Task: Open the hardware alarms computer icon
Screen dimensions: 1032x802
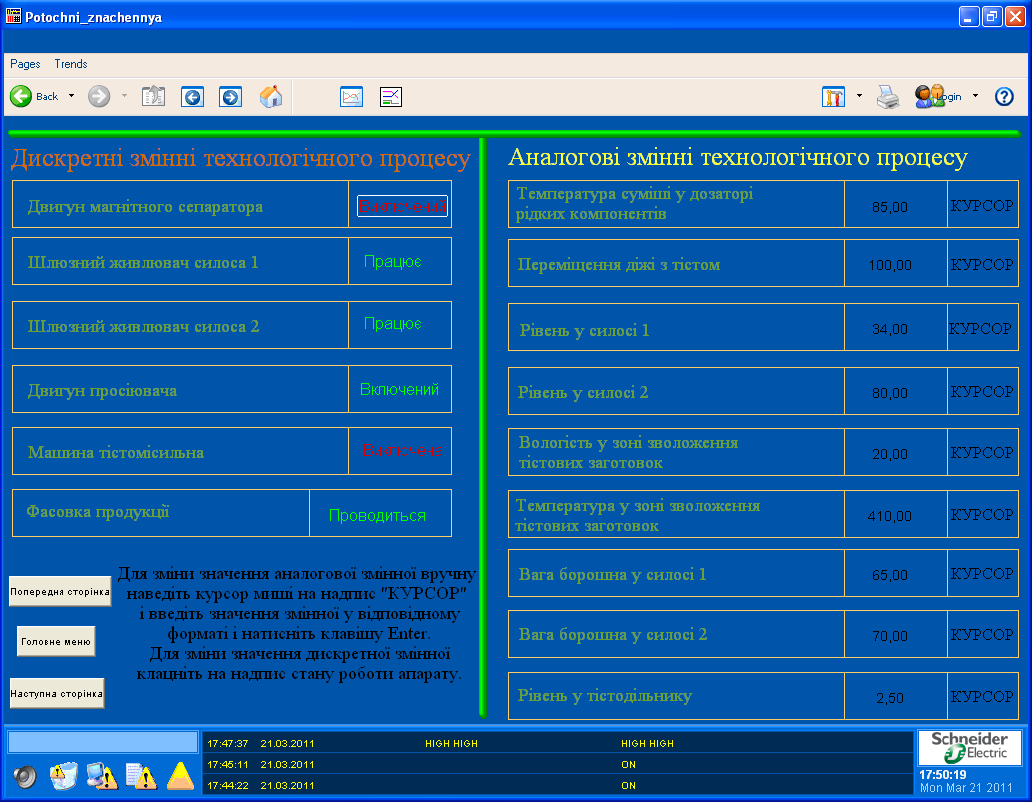Action: (x=101, y=776)
